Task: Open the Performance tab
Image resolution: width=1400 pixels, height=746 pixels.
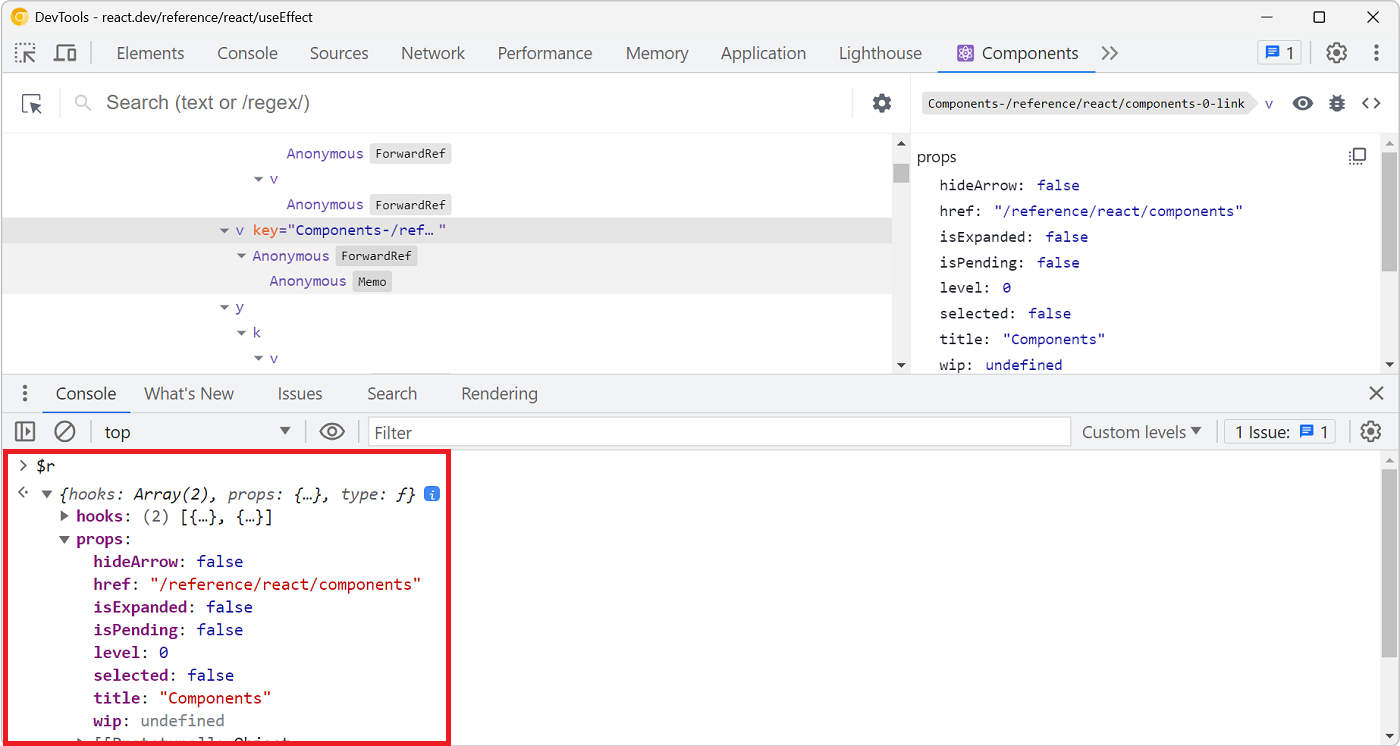Action: 545,53
